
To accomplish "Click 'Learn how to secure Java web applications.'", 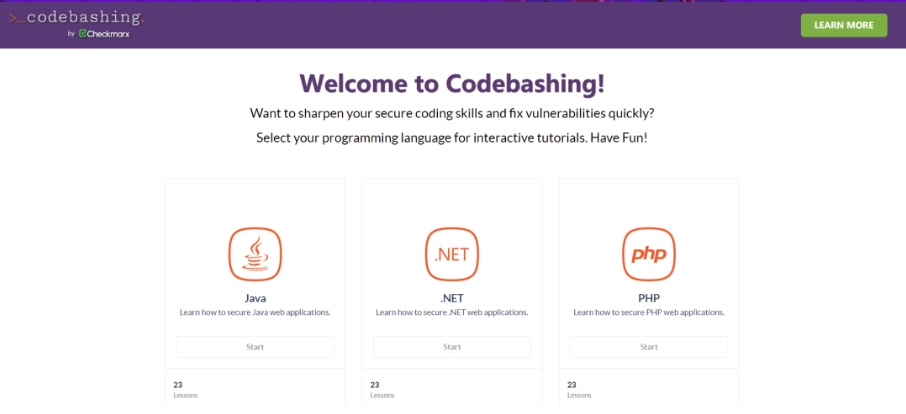I will (255, 312).
